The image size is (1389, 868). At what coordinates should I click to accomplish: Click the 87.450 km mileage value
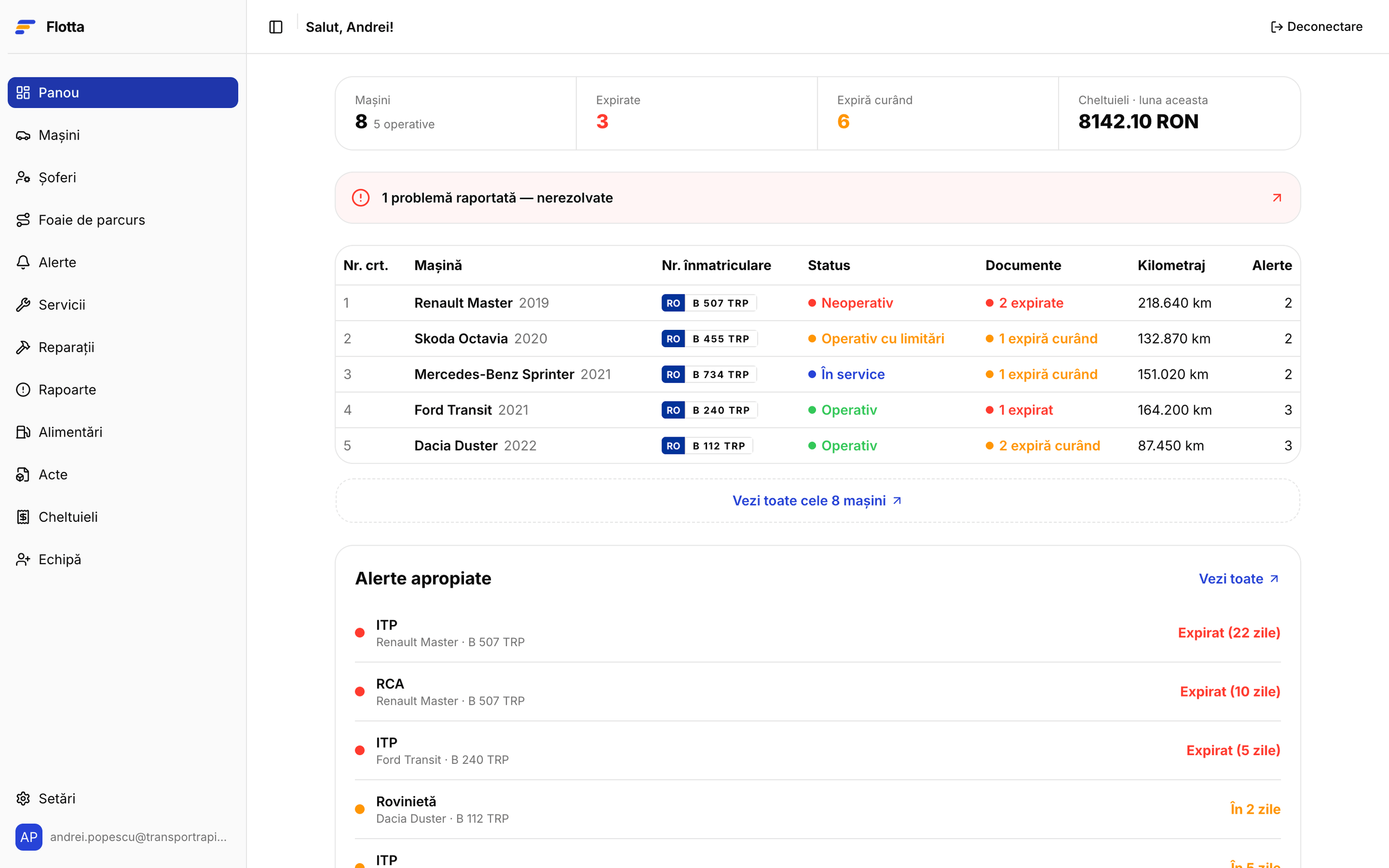point(1171,446)
